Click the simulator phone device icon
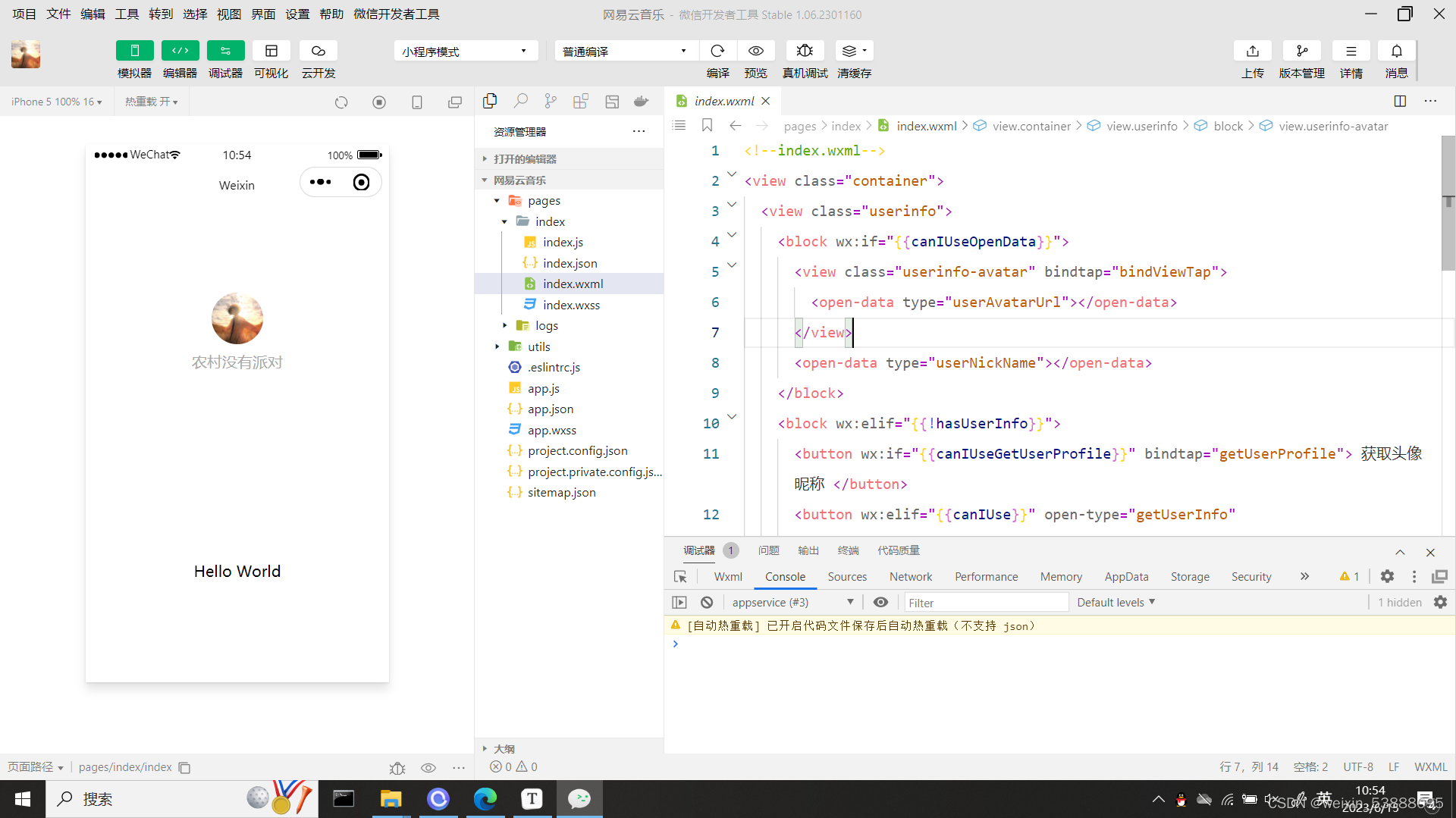 tap(417, 102)
